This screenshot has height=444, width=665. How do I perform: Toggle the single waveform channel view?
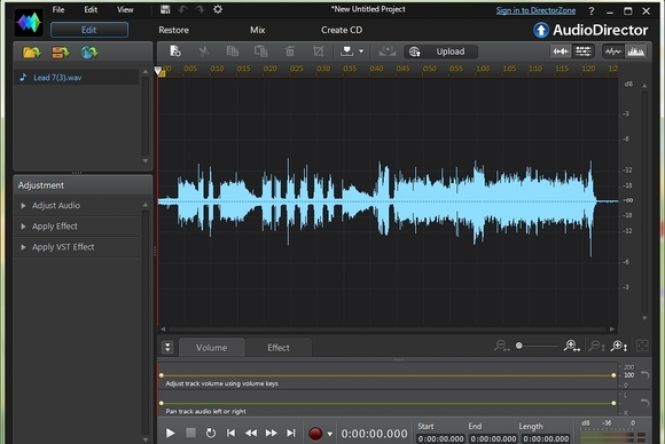point(561,52)
